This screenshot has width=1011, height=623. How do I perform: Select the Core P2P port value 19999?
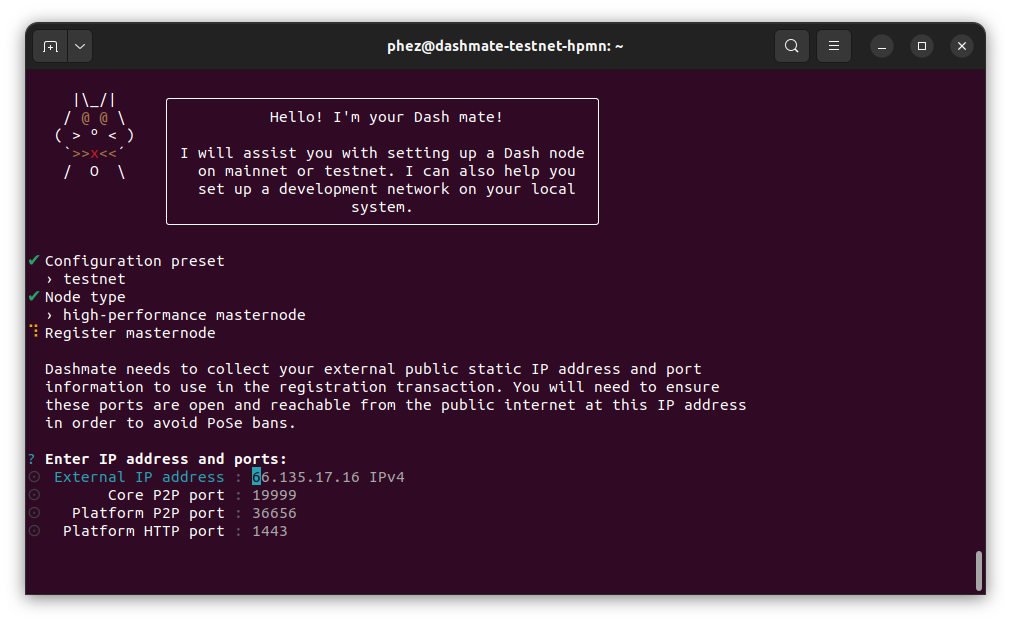274,495
